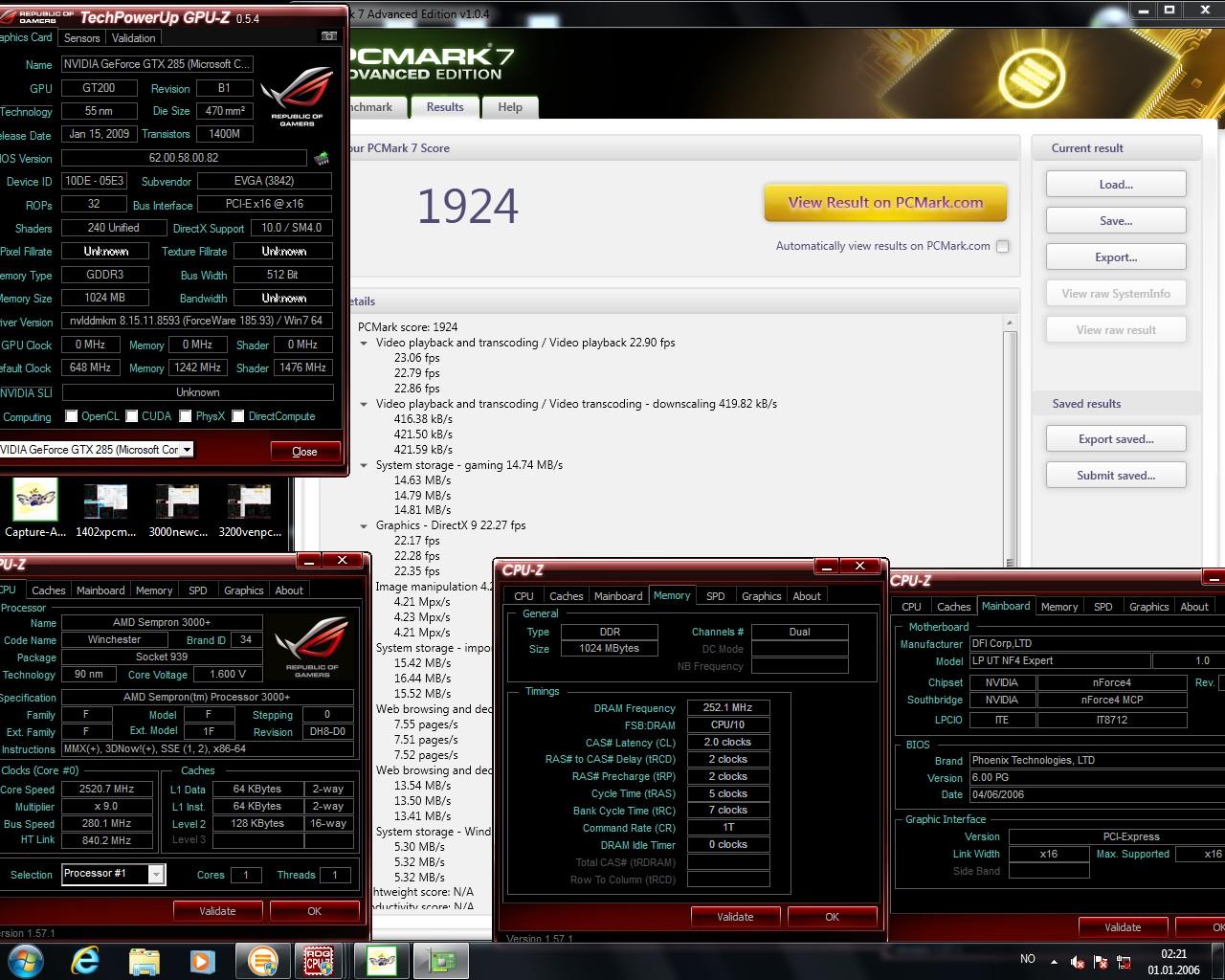The height and width of the screenshot is (980, 1225).
Task: Select the teapot capture app on taskbar
Action: [382, 960]
